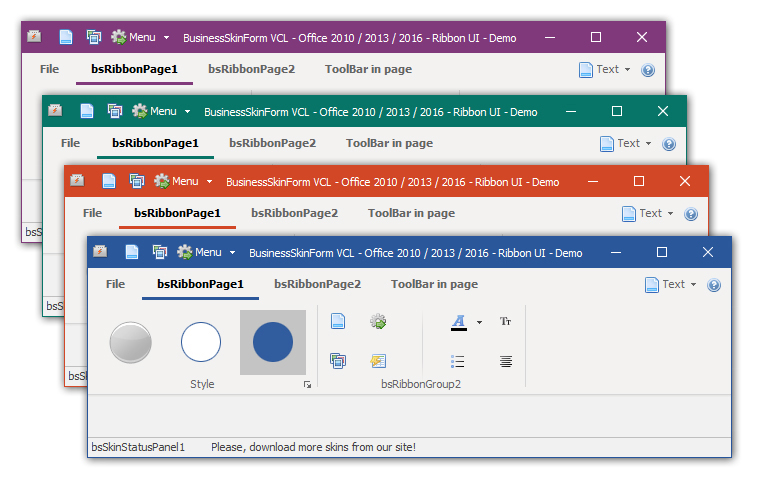Expand the Menu dropdown arrow in the green window
760x482 pixels.
pyautogui.click(x=188, y=112)
